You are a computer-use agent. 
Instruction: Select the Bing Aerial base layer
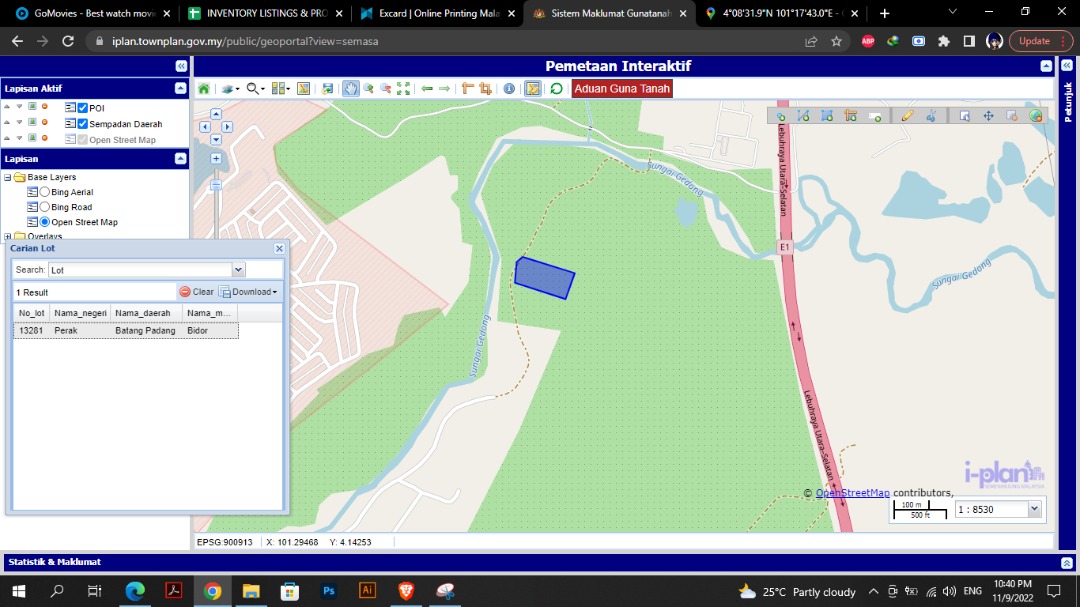(x=45, y=192)
